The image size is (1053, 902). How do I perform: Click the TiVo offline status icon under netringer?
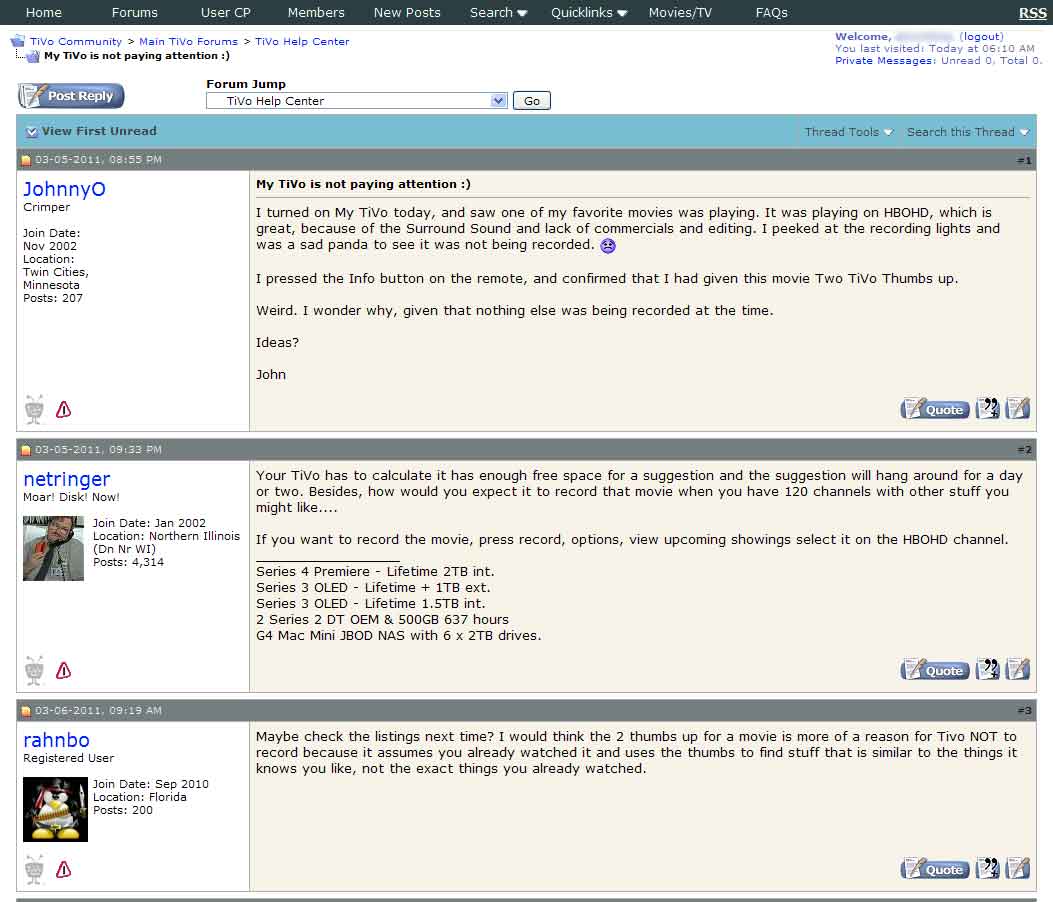[x=34, y=670]
